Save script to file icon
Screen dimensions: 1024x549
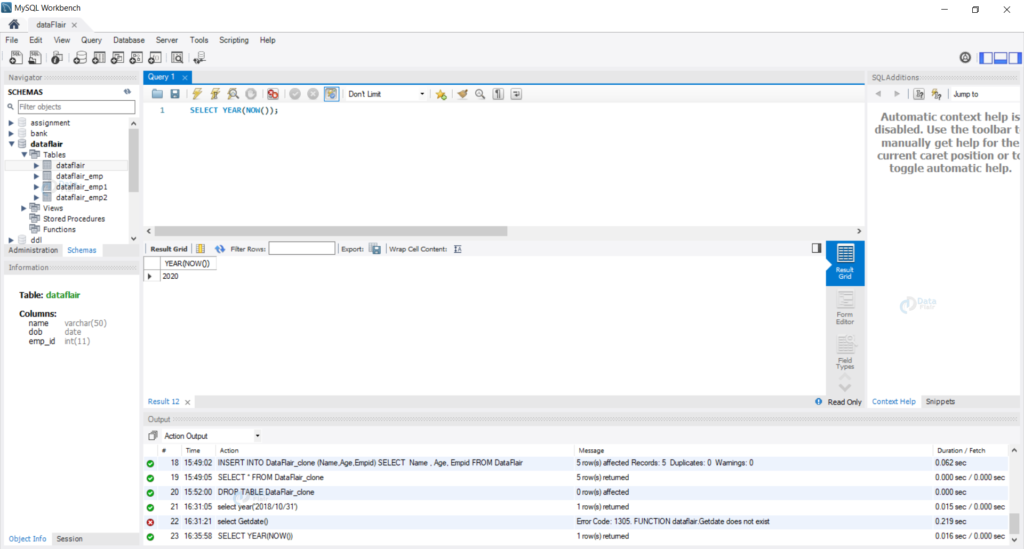click(175, 94)
